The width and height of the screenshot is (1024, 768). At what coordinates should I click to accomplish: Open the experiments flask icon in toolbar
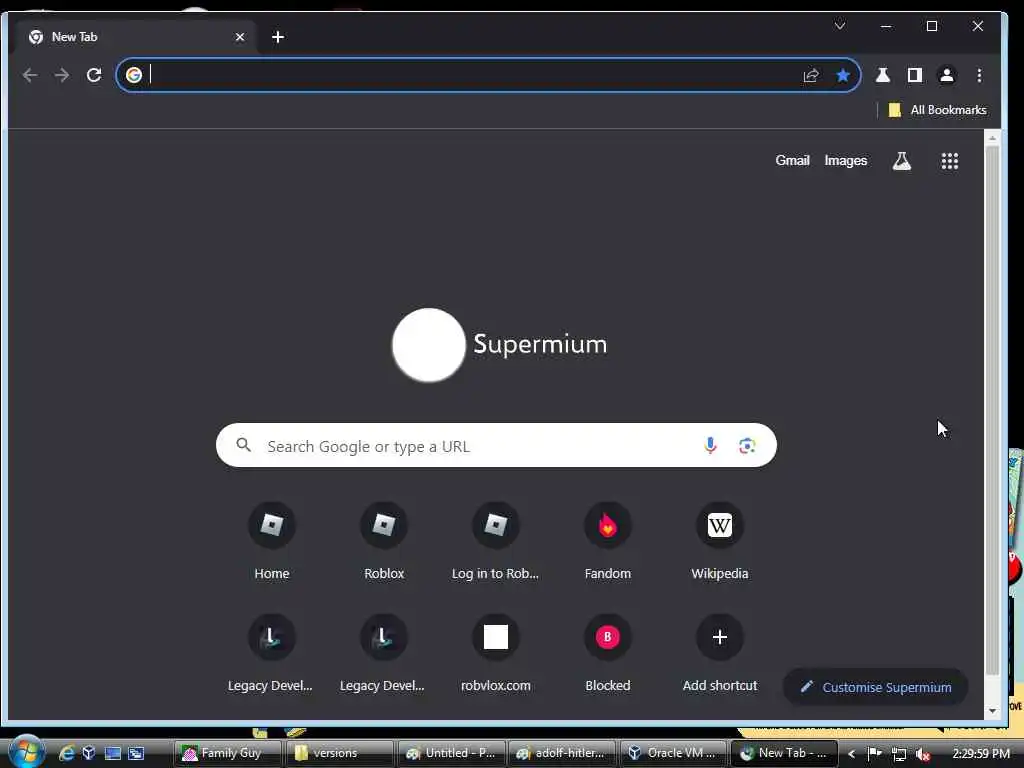[x=883, y=75]
